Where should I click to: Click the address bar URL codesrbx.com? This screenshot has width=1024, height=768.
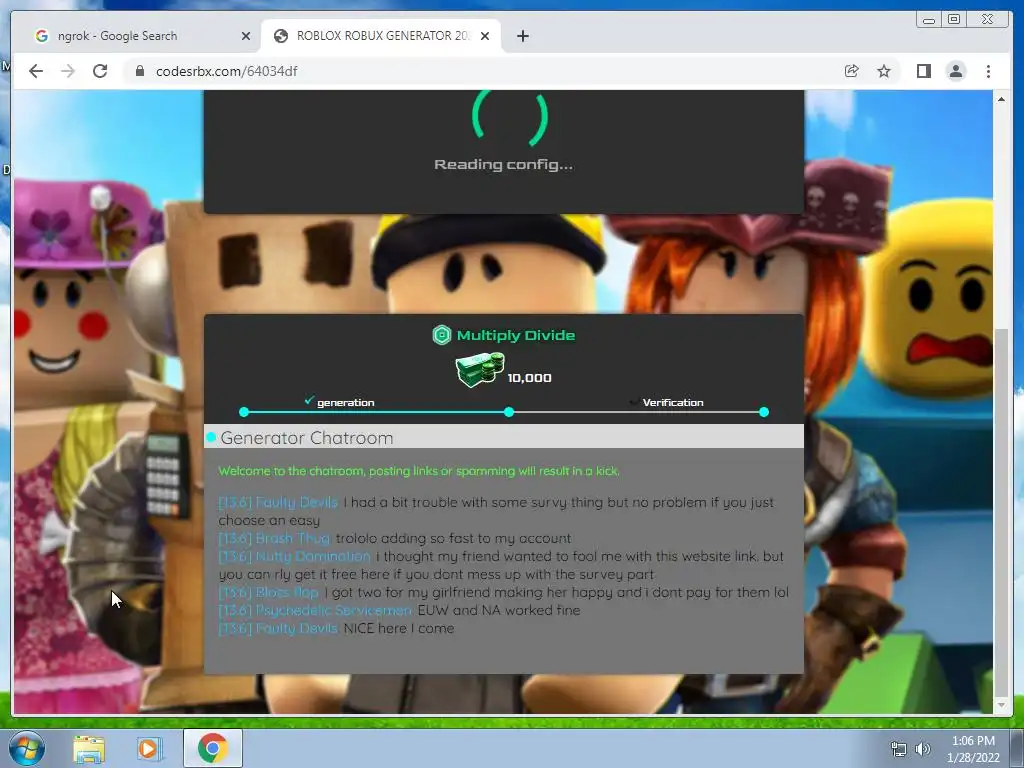[226, 71]
